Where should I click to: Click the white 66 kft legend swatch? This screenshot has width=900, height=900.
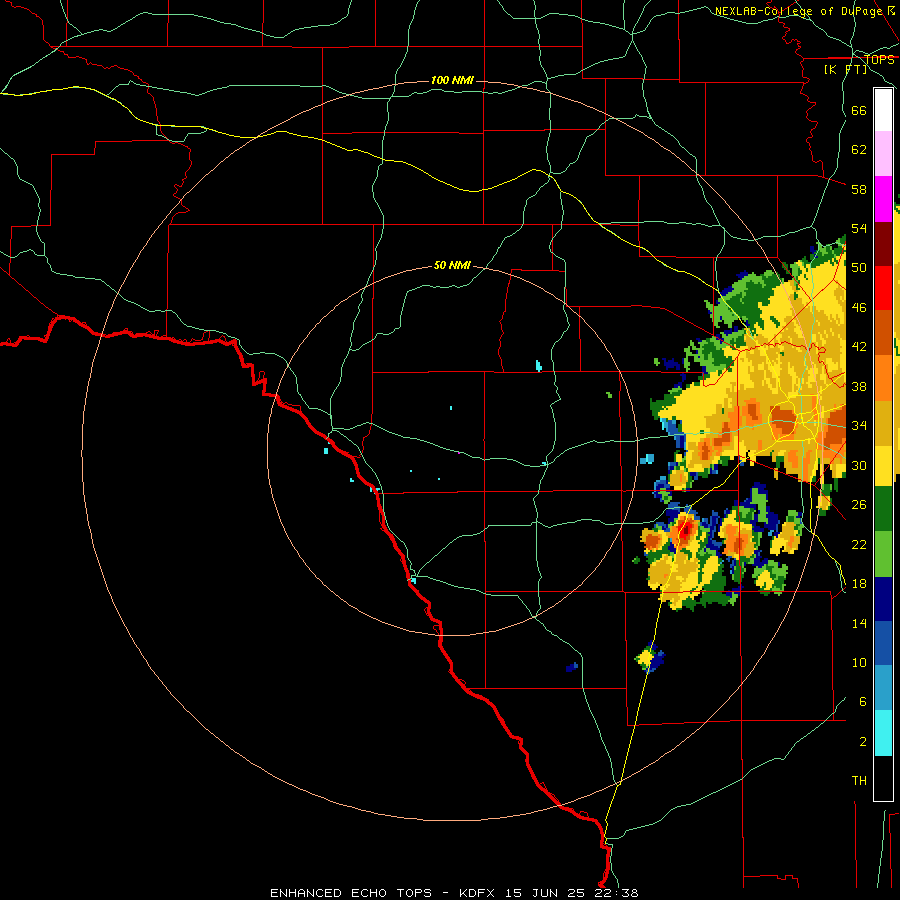click(x=883, y=110)
